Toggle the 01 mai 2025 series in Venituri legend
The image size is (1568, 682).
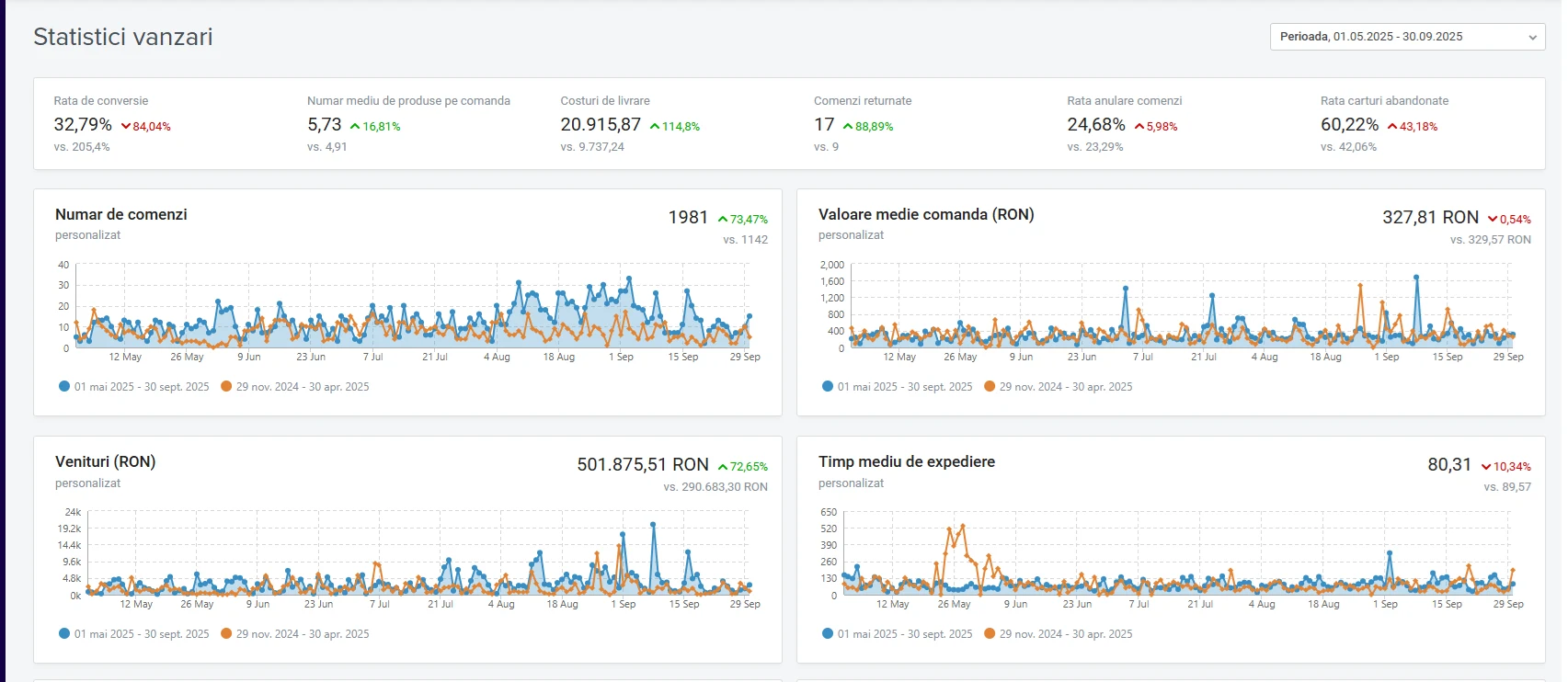[133, 634]
